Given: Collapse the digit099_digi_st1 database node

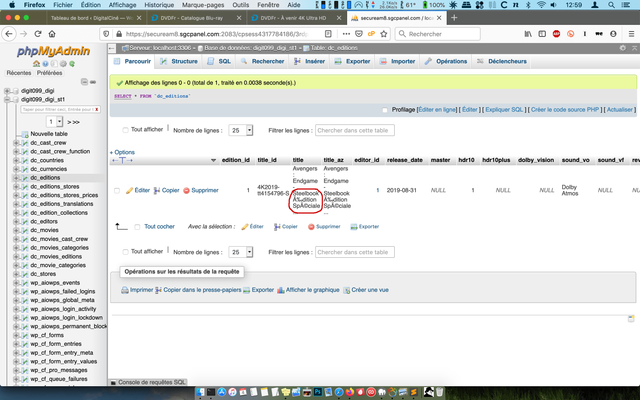Looking at the screenshot, I should tap(7, 99).
